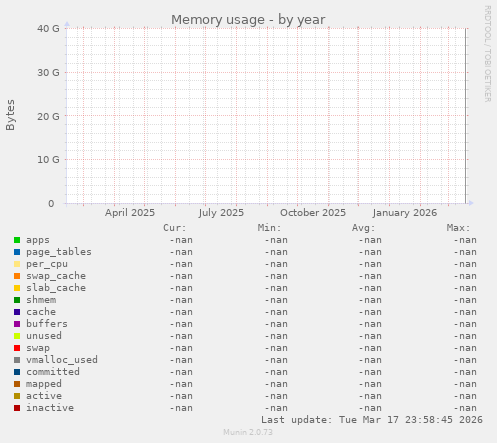Image resolution: width=497 pixels, height=443 pixels.
Task: Click the 'shmem' legend label
Action: (41, 300)
